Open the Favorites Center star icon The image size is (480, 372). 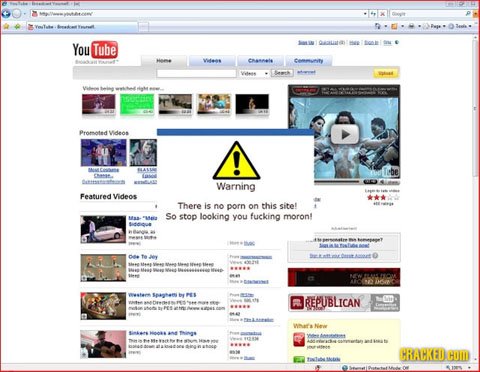point(6,26)
